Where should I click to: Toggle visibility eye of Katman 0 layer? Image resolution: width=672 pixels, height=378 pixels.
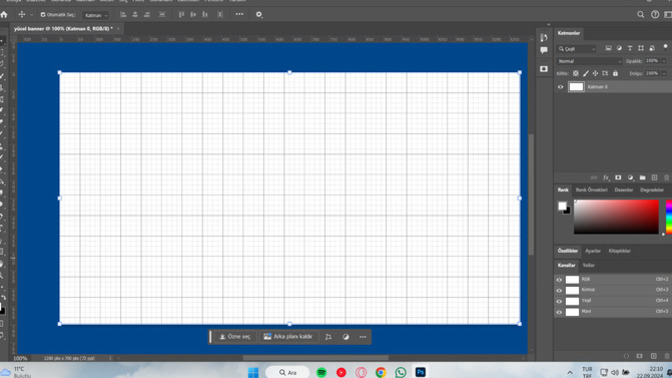click(560, 87)
